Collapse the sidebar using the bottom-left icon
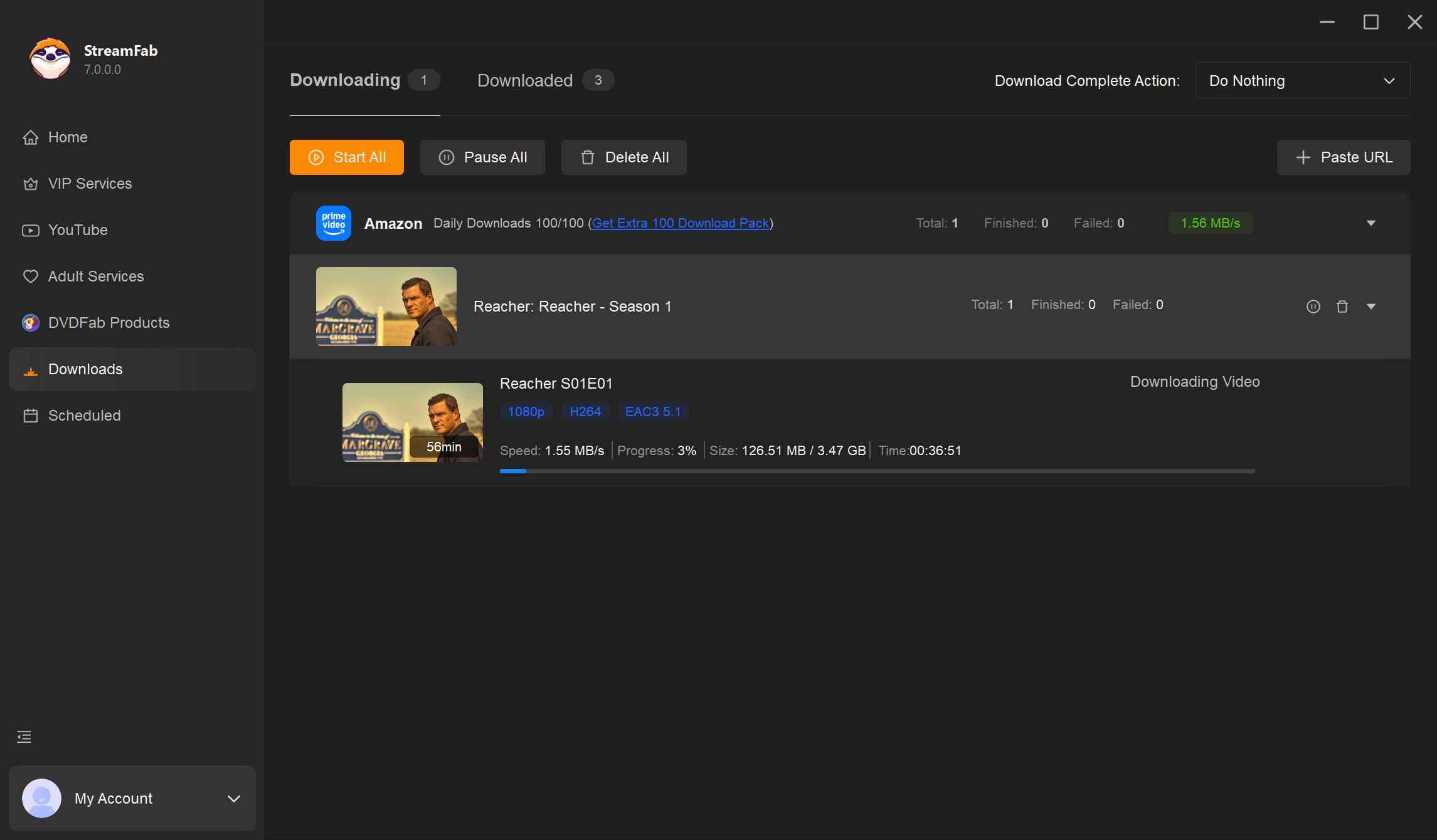Viewport: 1437px width, 840px height. [24, 737]
